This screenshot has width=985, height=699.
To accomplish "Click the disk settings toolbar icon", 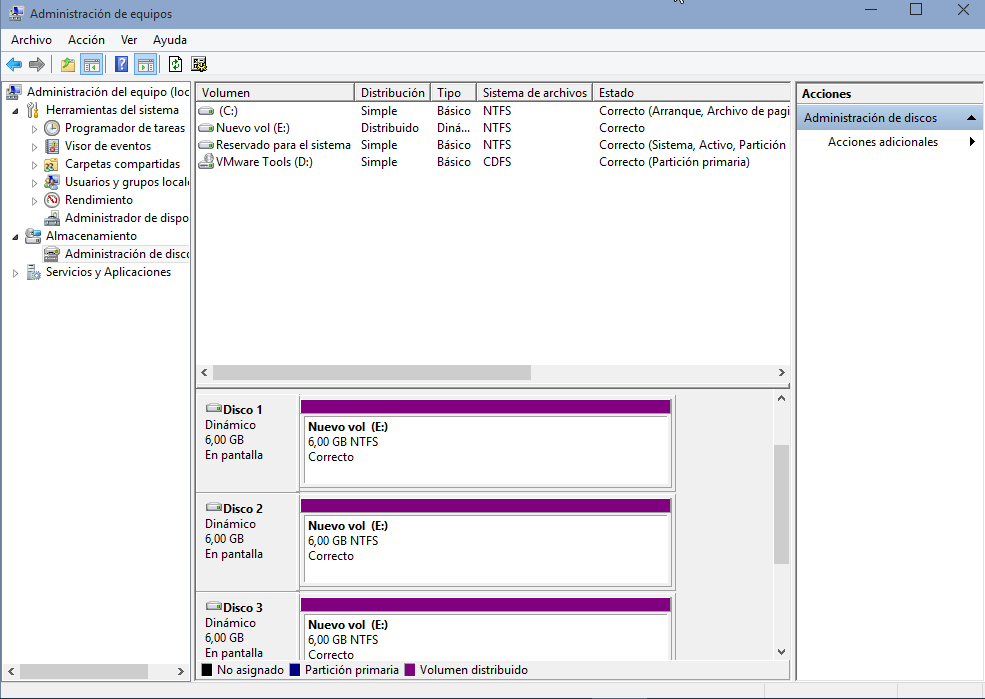I will click(x=199, y=64).
